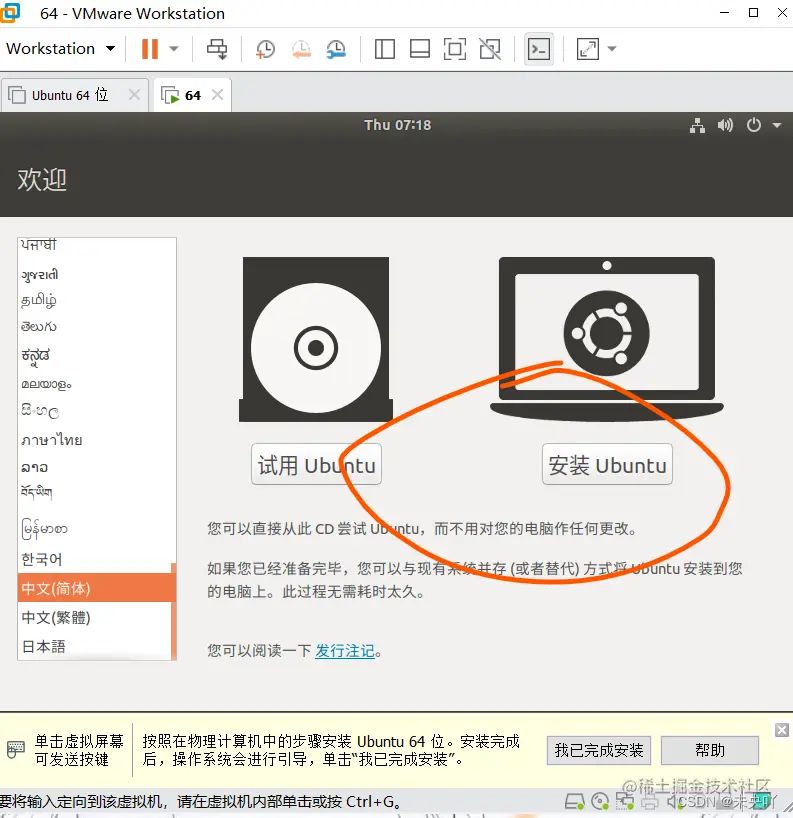
Task: Select മലയാളം in language list
Action: coord(94,384)
